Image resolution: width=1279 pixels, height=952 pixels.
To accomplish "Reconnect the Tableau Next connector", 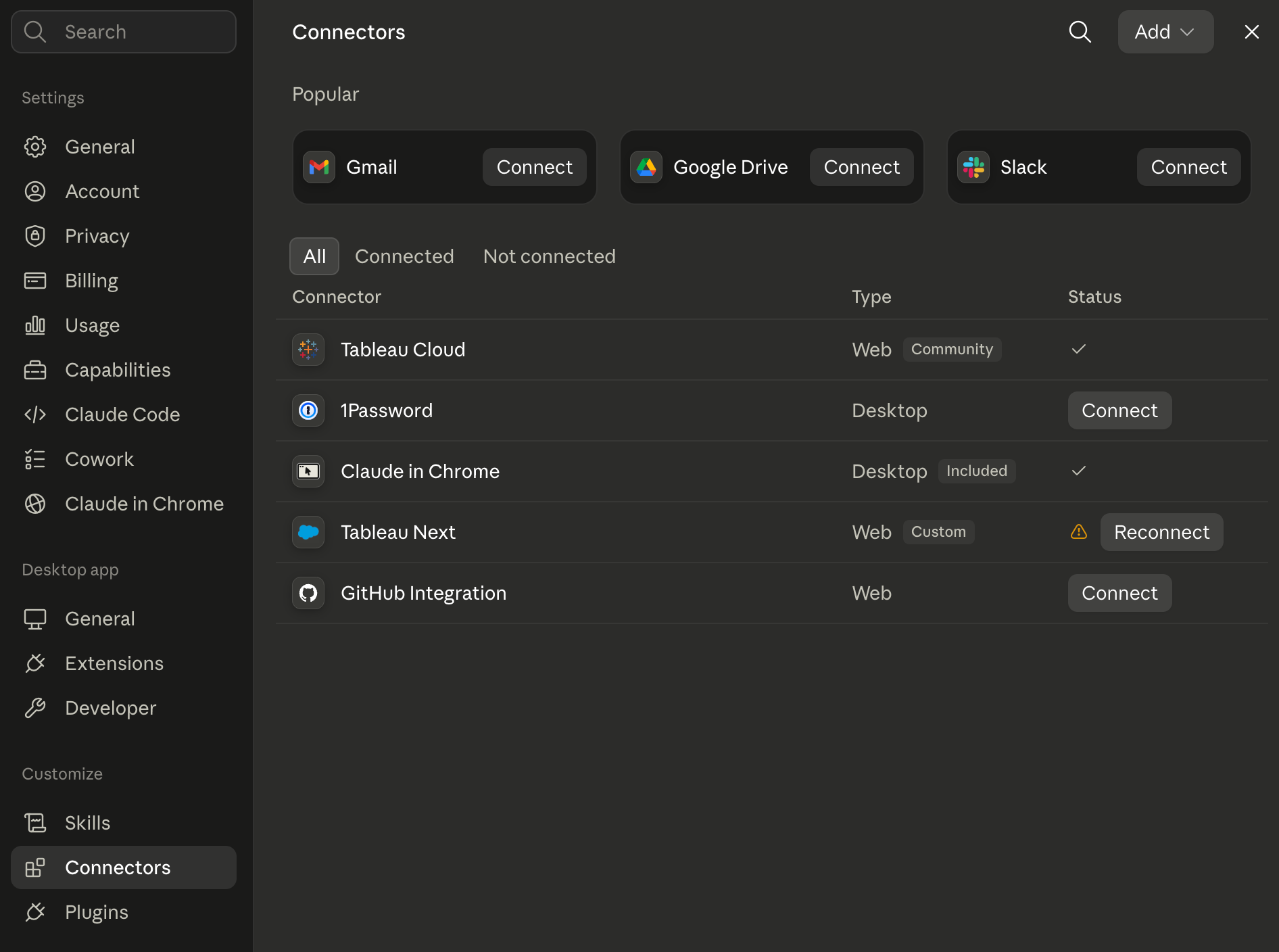I will pos(1162,532).
